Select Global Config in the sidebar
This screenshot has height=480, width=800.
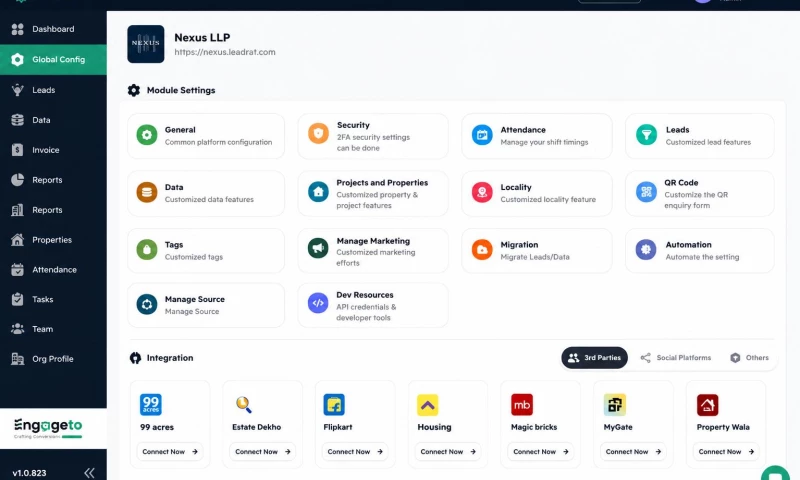click(x=53, y=59)
